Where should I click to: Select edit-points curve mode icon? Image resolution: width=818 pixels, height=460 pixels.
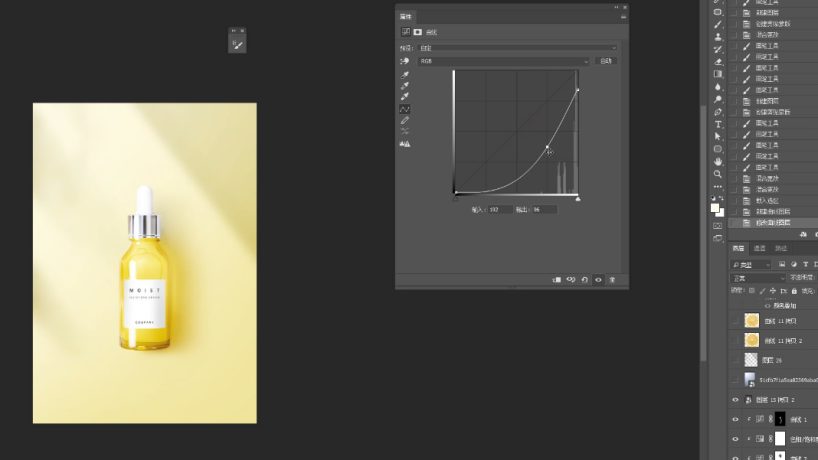405,109
